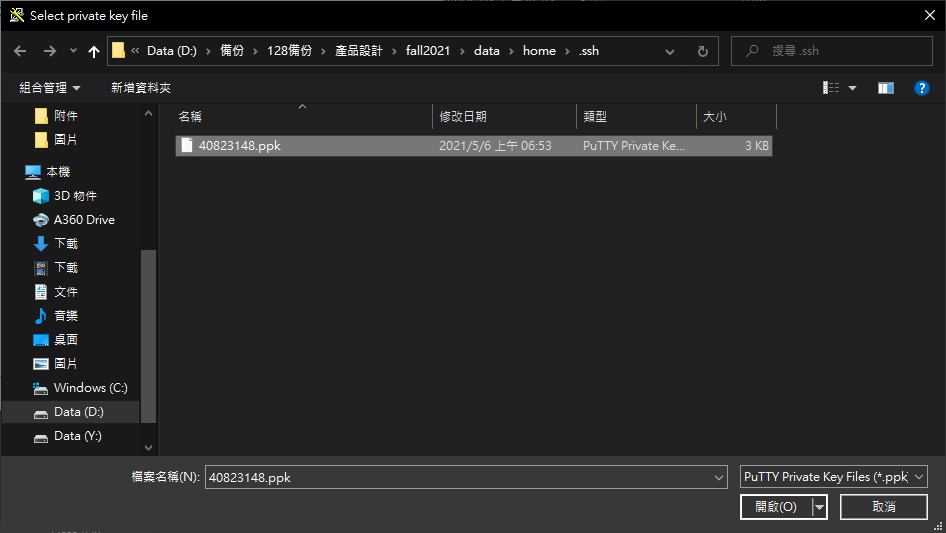
Task: Close the Select private key dialog
Action: coord(930,16)
